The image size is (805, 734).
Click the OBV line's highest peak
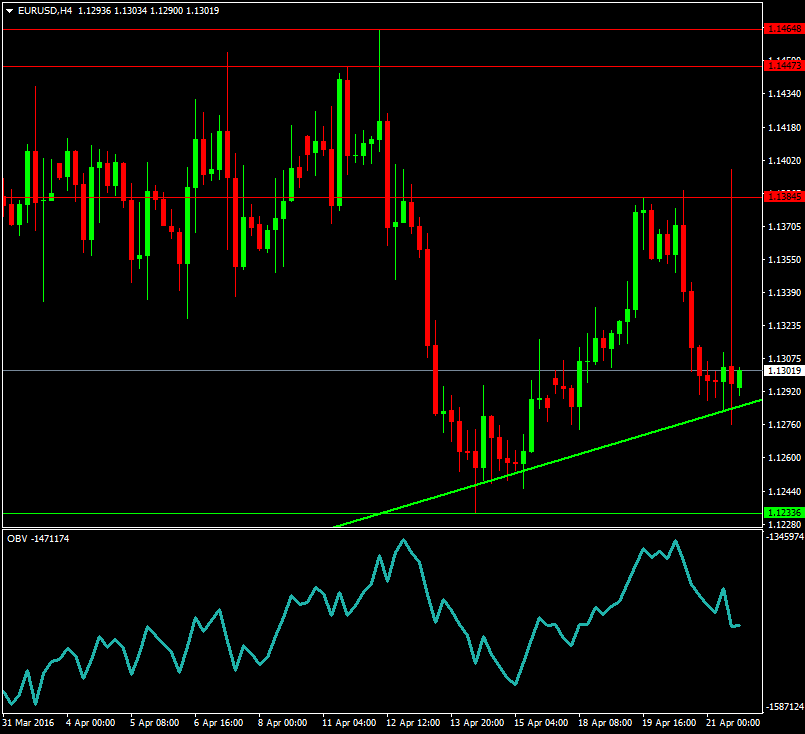pyautogui.click(x=404, y=541)
